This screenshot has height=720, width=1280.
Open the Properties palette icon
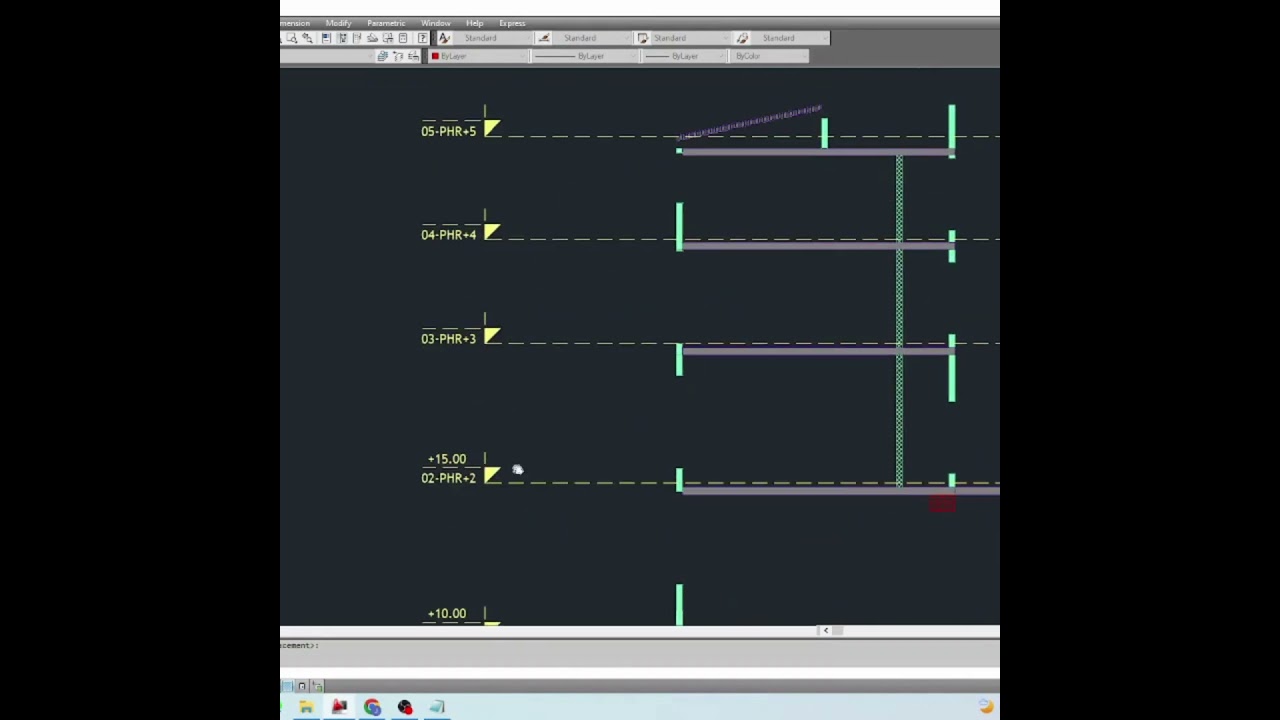[326, 38]
